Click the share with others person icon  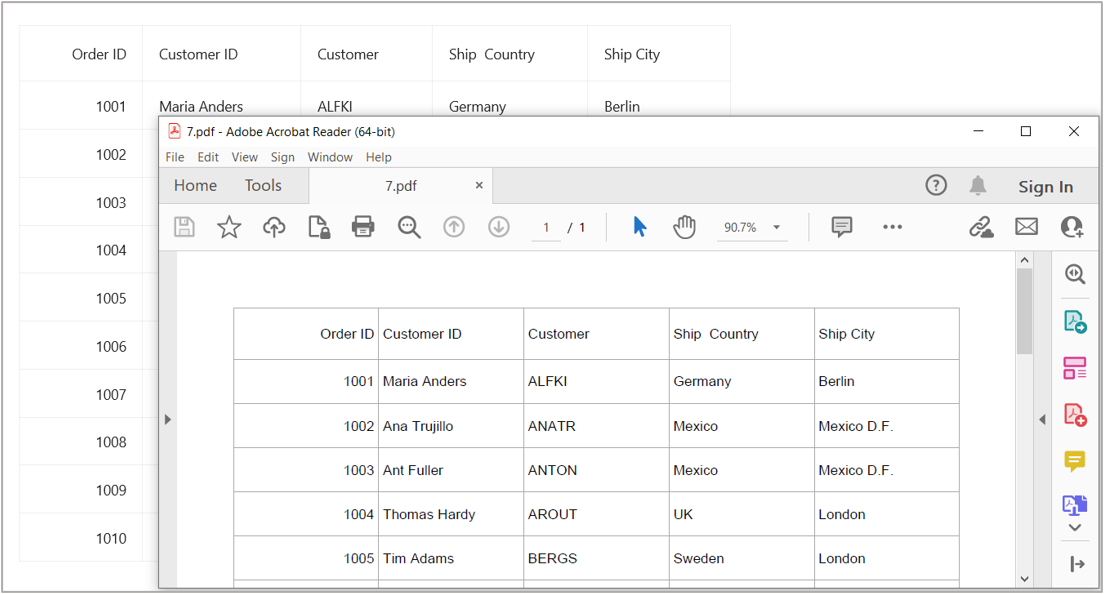[x=1072, y=227]
